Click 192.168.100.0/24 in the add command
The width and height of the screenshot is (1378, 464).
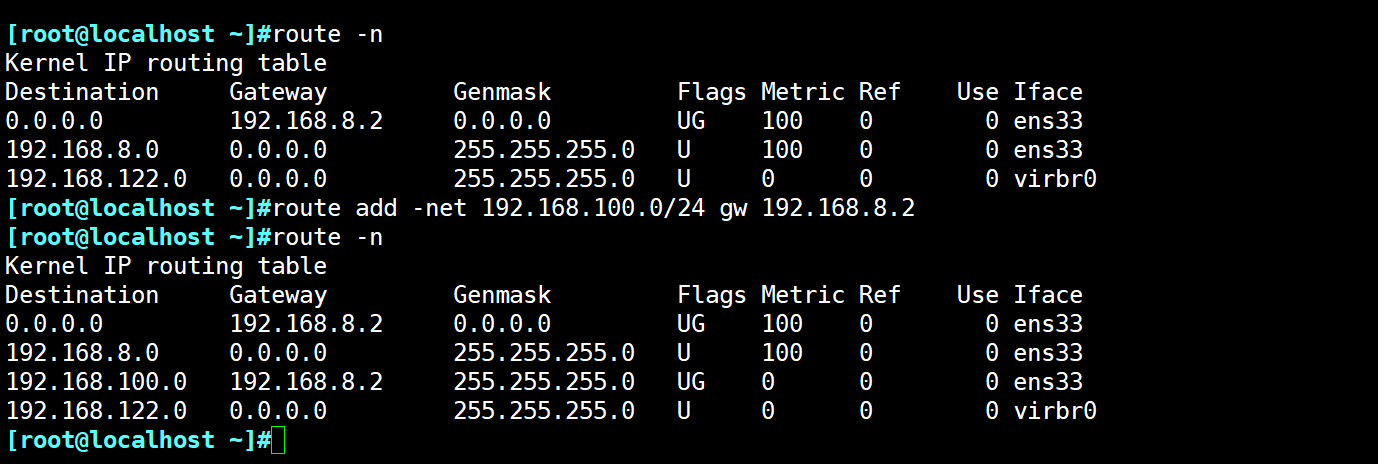tap(593, 208)
